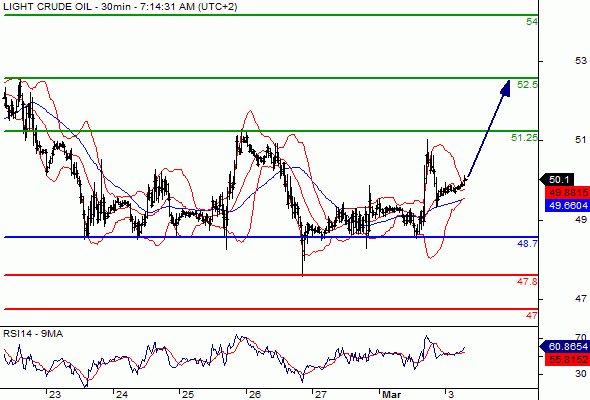The height and width of the screenshot is (400, 590).
Task: Select the 52.5 resistance level label
Action: (527, 85)
